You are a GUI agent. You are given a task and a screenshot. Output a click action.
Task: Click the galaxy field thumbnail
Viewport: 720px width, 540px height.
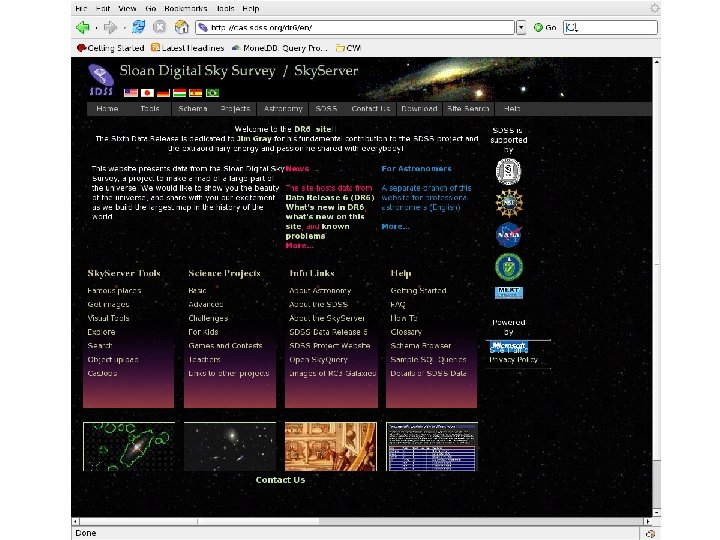coord(230,446)
